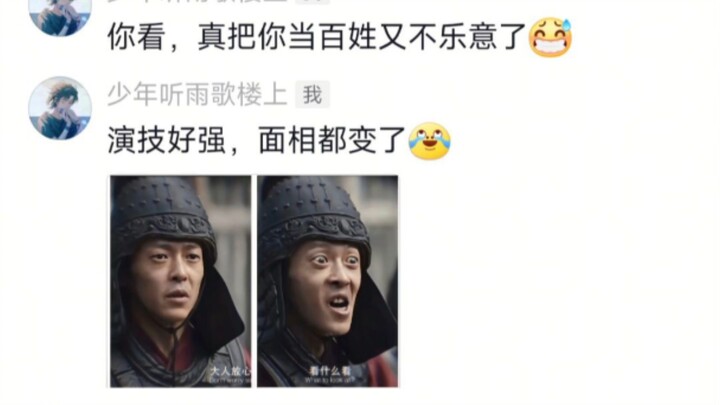Tap the comment phrase 你看

(x=136, y=37)
